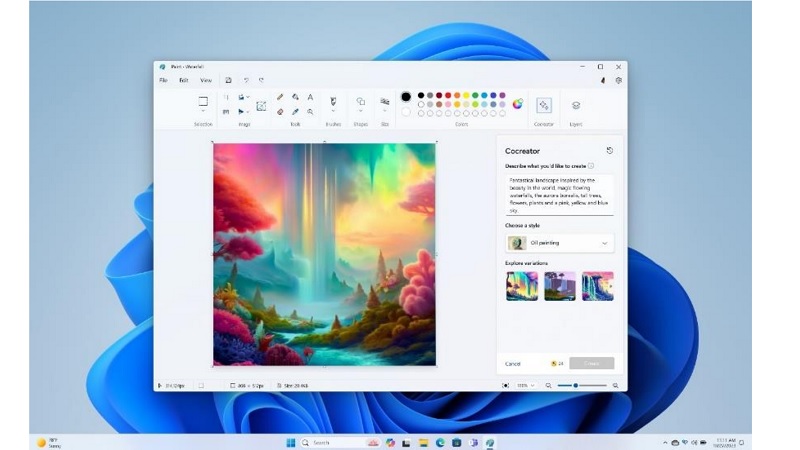Click the account icon beside settings
800x450 pixels.
click(x=603, y=80)
